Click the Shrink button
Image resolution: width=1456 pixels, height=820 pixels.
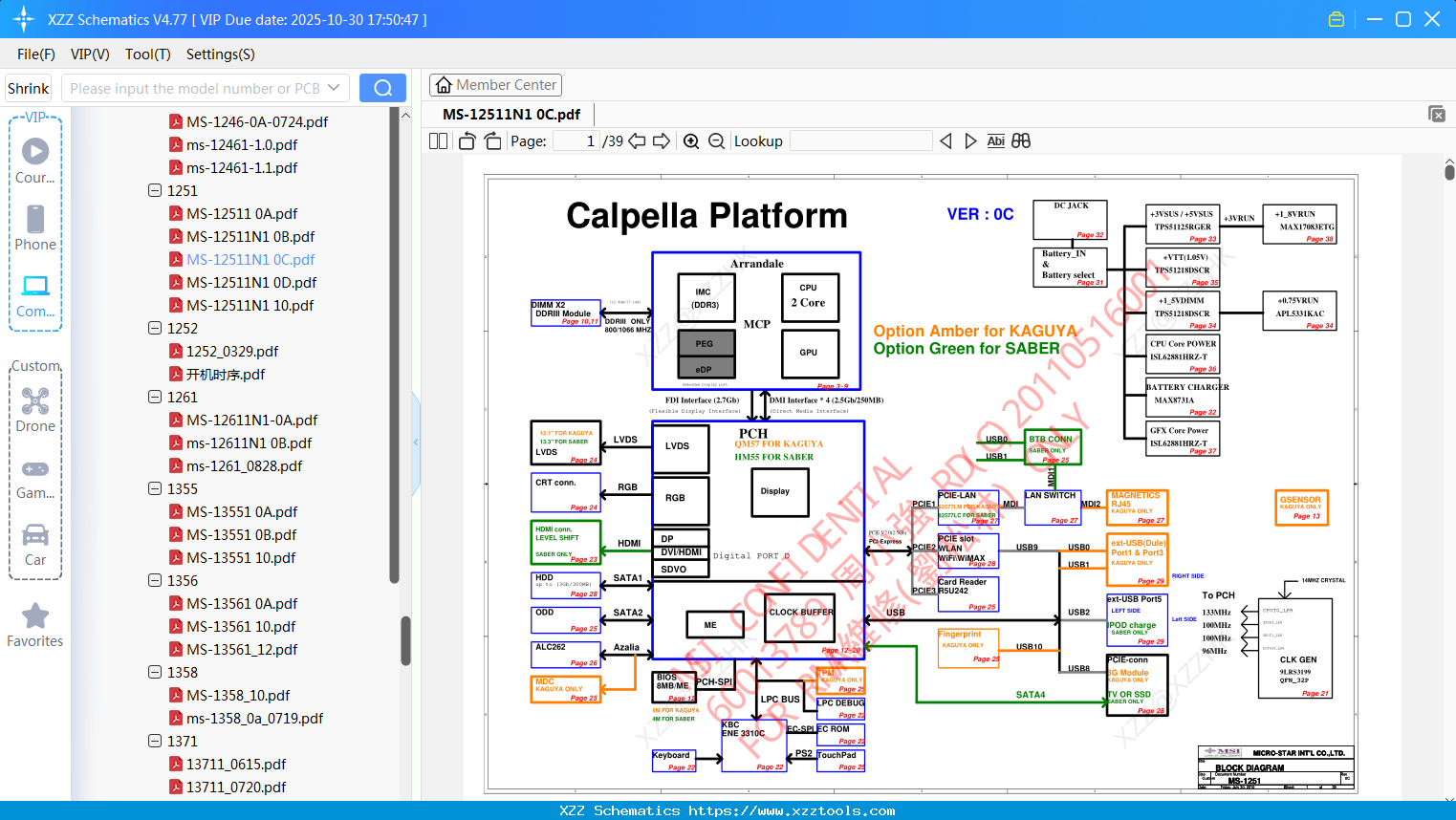(29, 88)
